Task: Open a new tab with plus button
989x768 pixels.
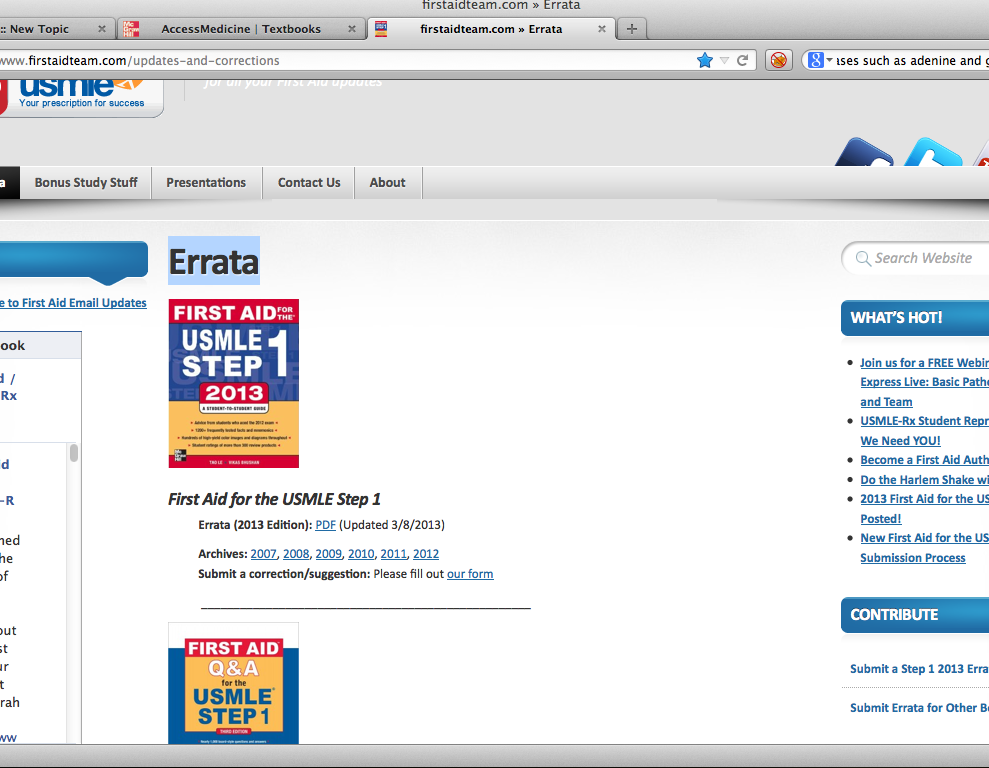Action: tap(631, 28)
